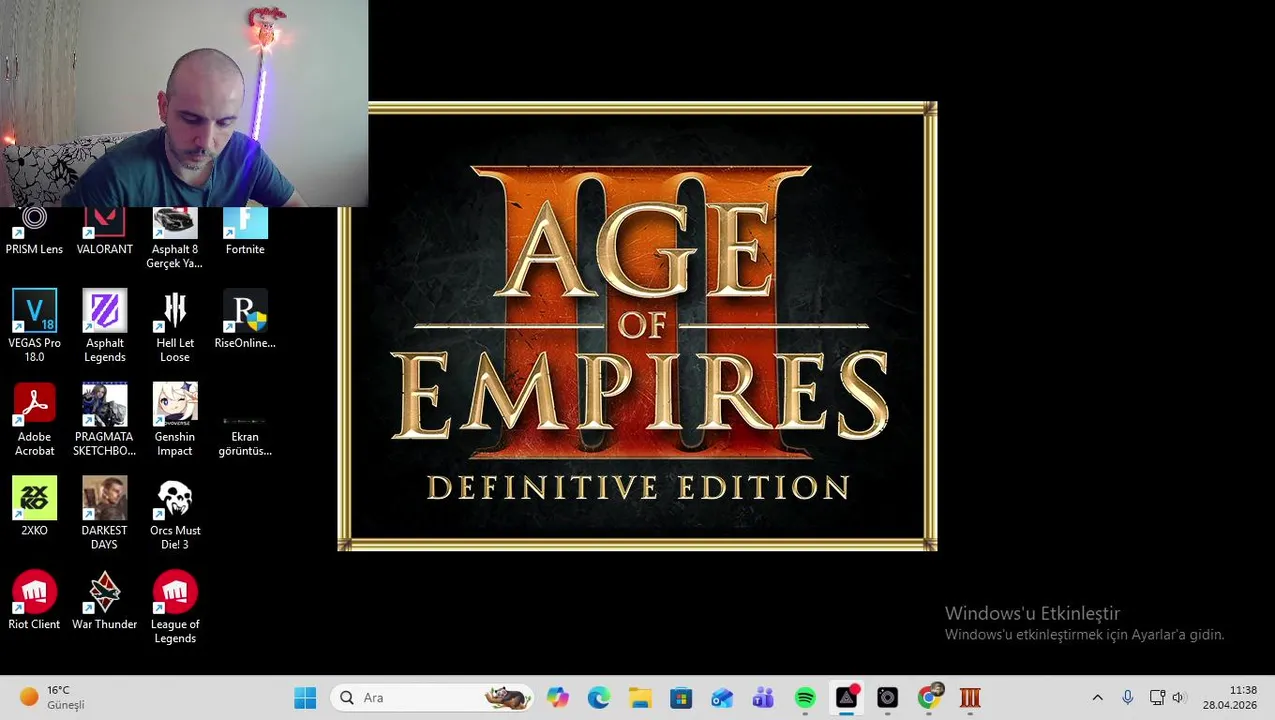Launch Microsoft Edge from taskbar

[599, 698]
